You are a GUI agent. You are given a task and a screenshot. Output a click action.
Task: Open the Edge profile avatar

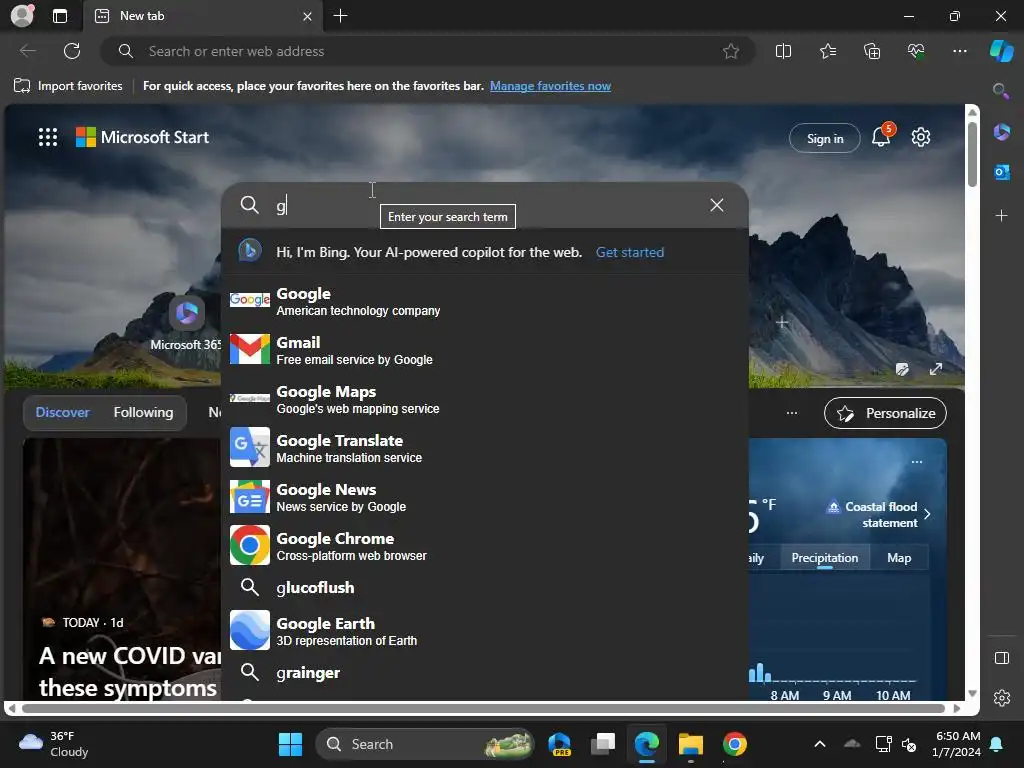(x=22, y=16)
